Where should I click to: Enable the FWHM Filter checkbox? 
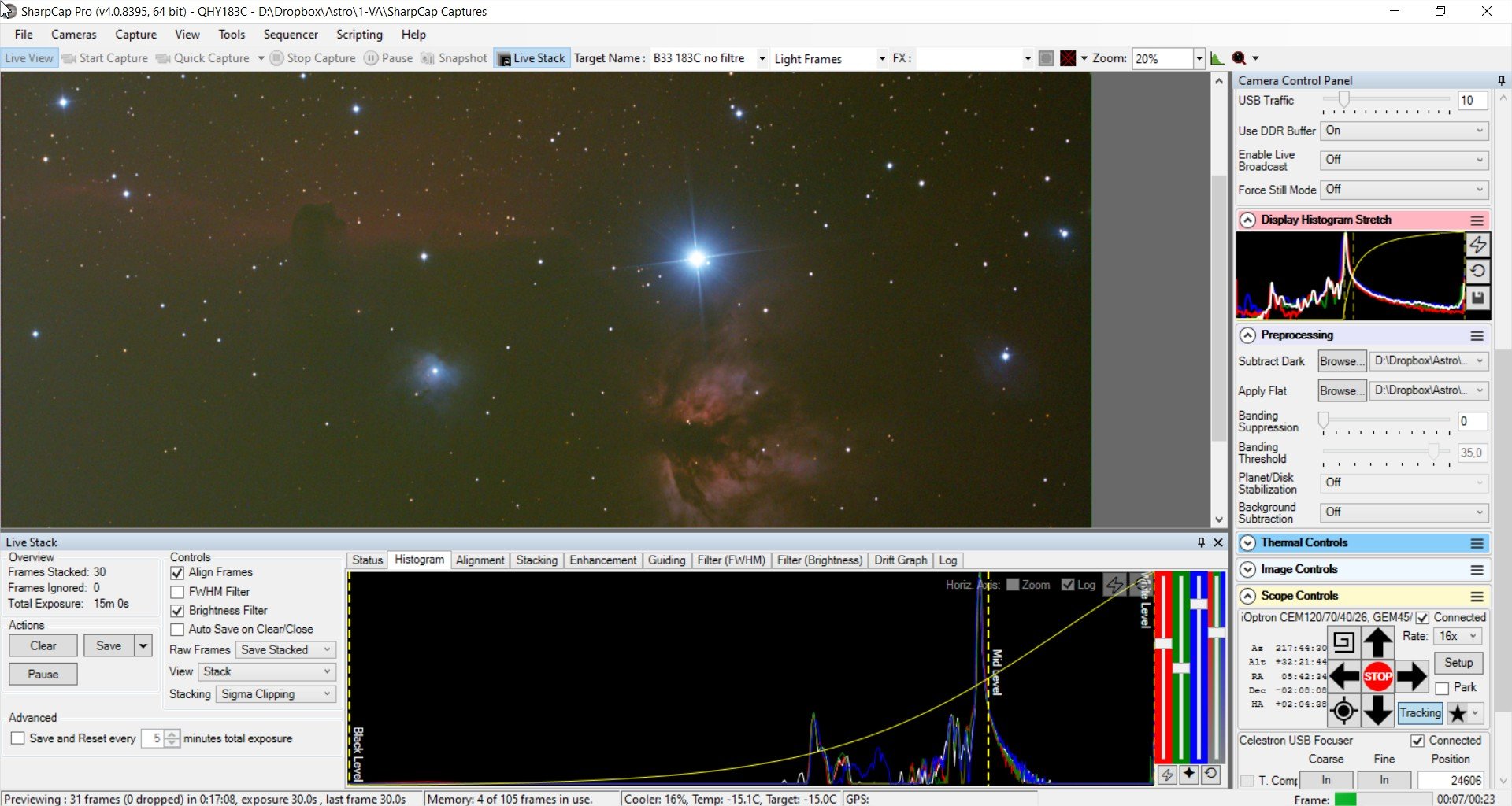pos(177,592)
